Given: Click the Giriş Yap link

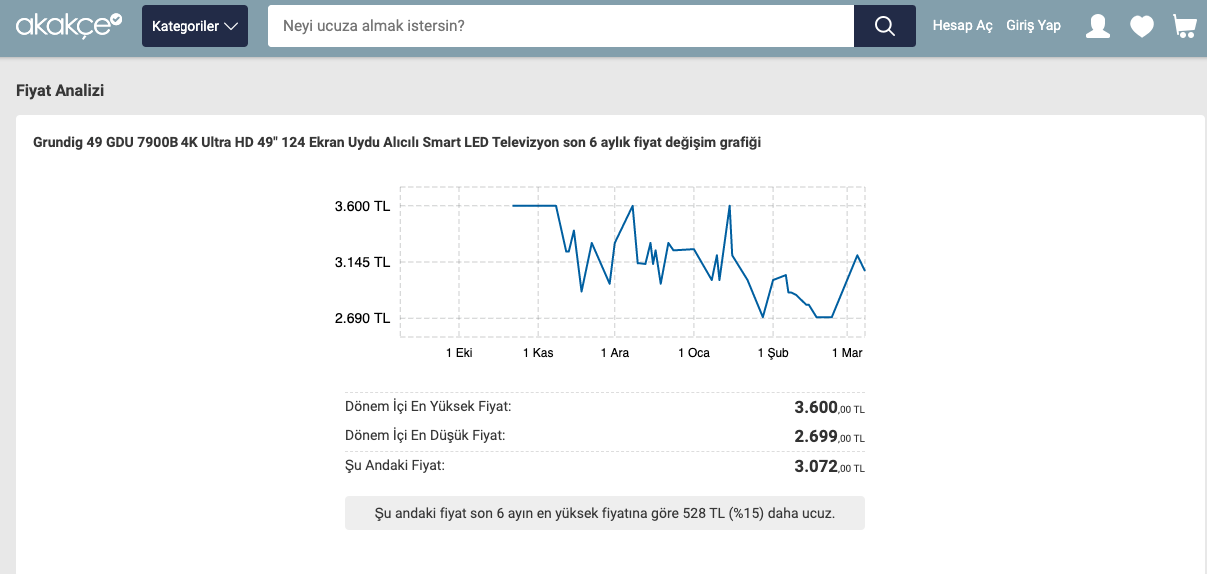Looking at the screenshot, I should [x=1033, y=25].
